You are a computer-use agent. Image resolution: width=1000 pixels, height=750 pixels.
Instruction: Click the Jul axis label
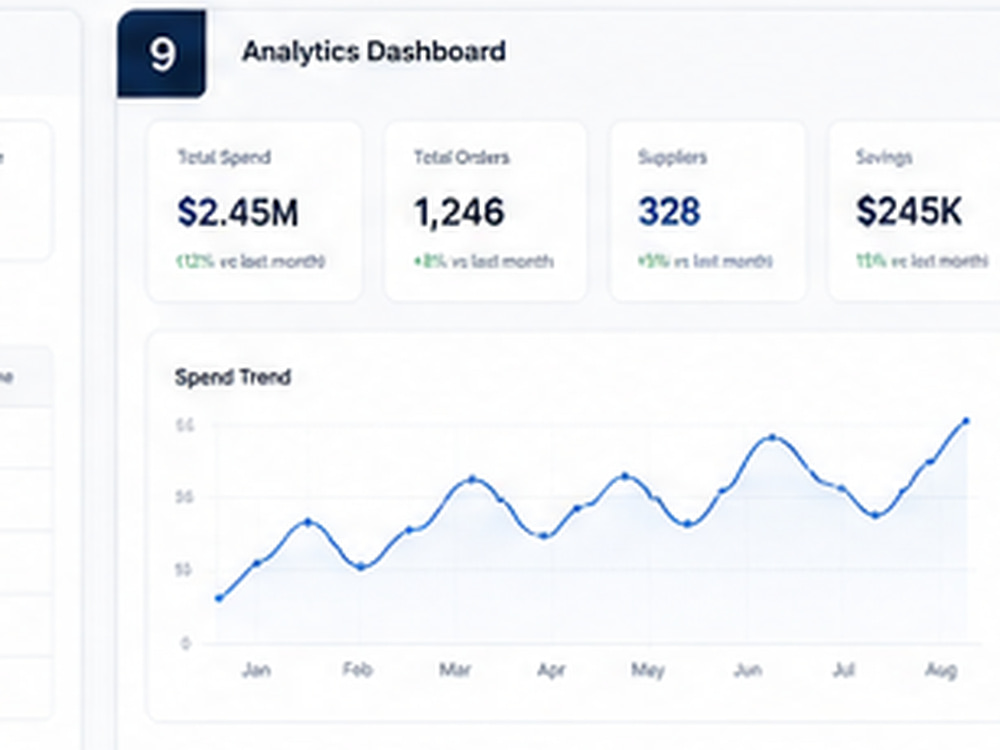(x=843, y=669)
